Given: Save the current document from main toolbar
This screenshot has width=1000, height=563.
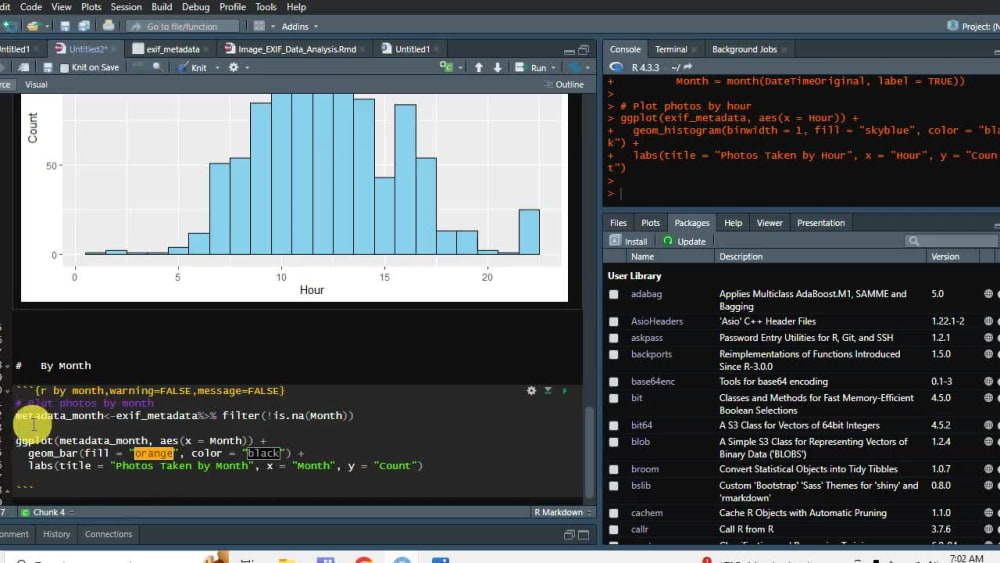Looking at the screenshot, I should tap(64, 26).
